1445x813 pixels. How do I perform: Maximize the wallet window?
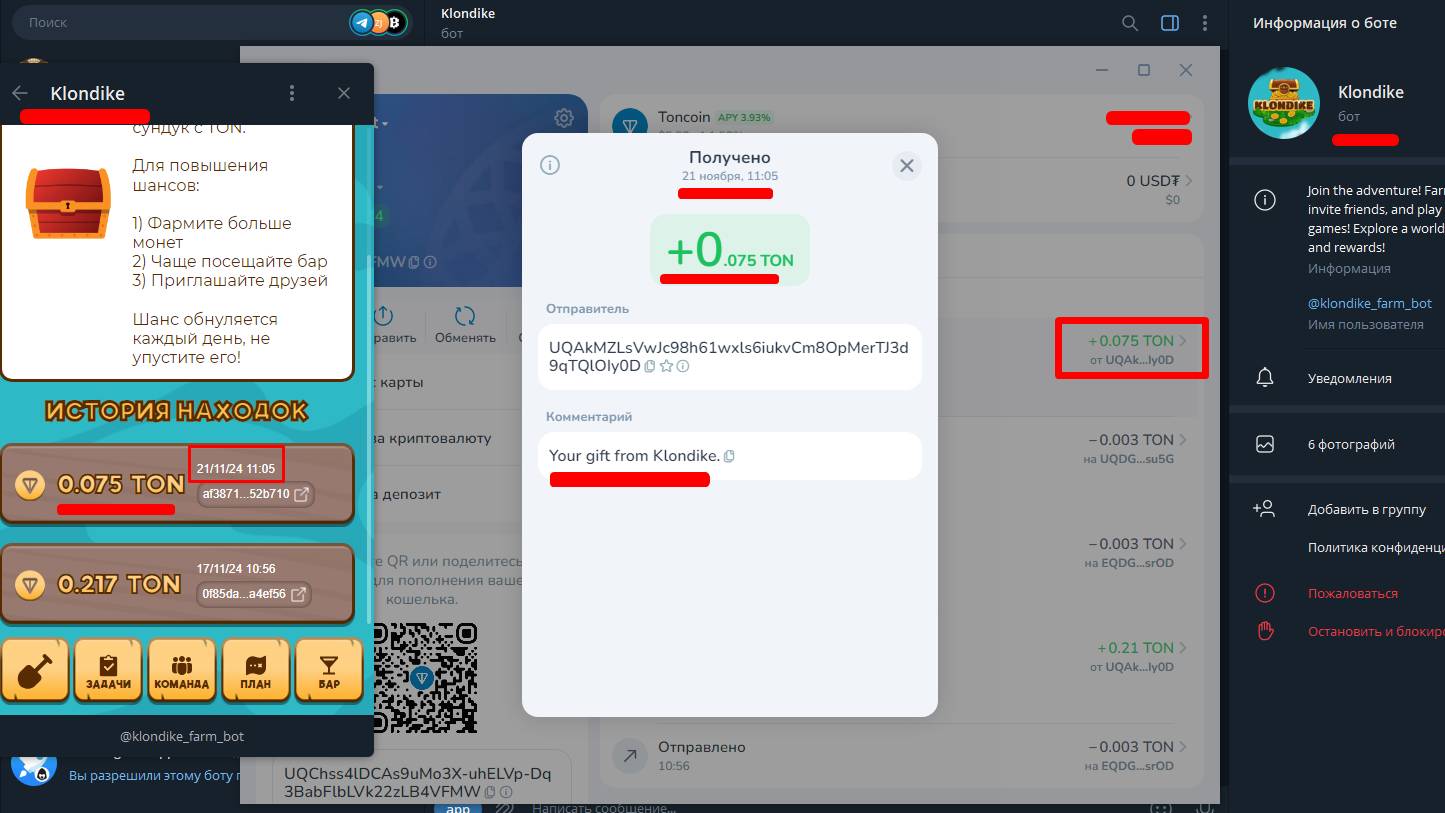coord(1144,70)
